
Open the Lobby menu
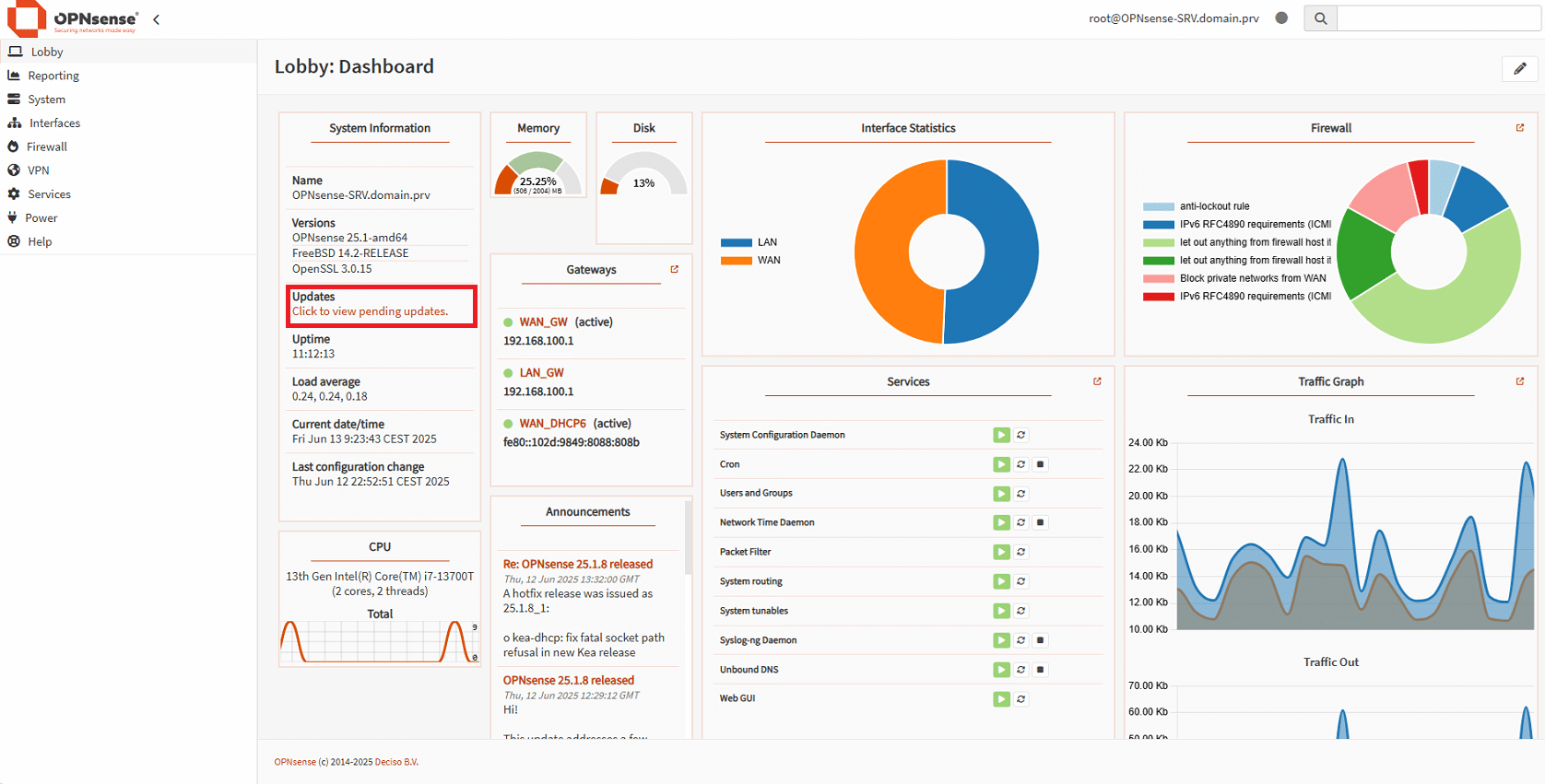pos(128,52)
